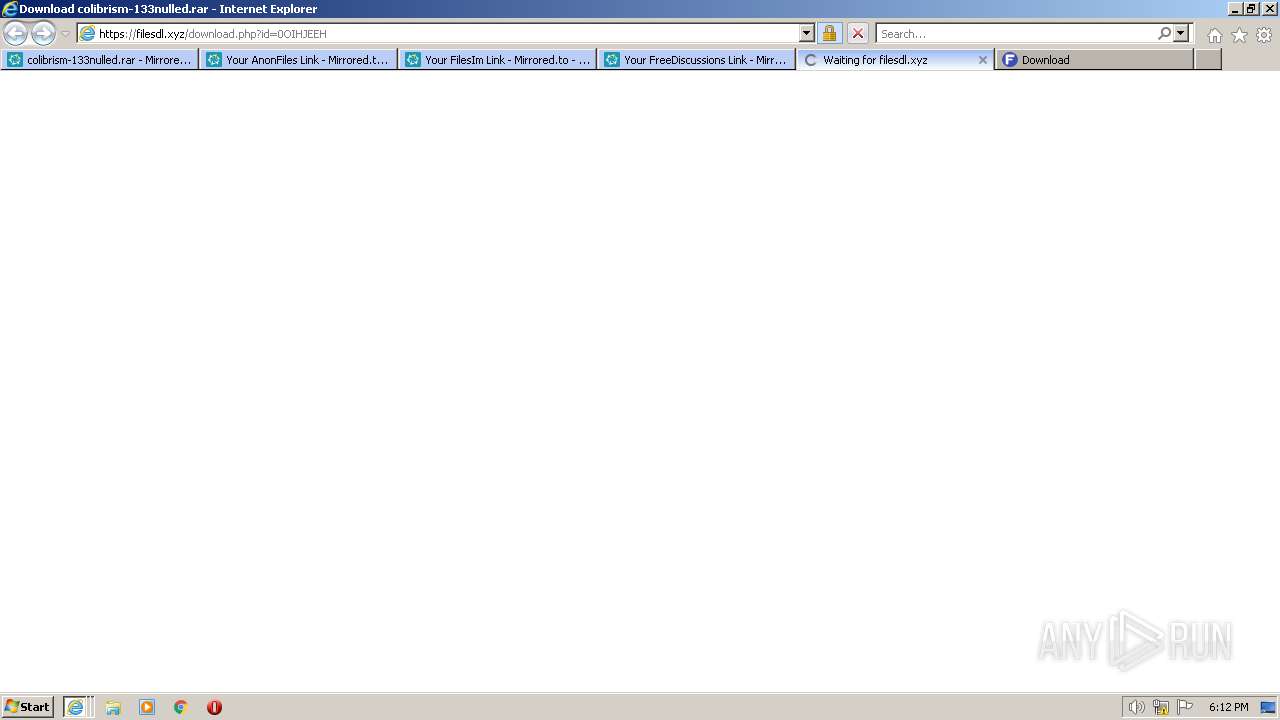
Task: Go to the Home page icon
Action: (x=1214, y=35)
